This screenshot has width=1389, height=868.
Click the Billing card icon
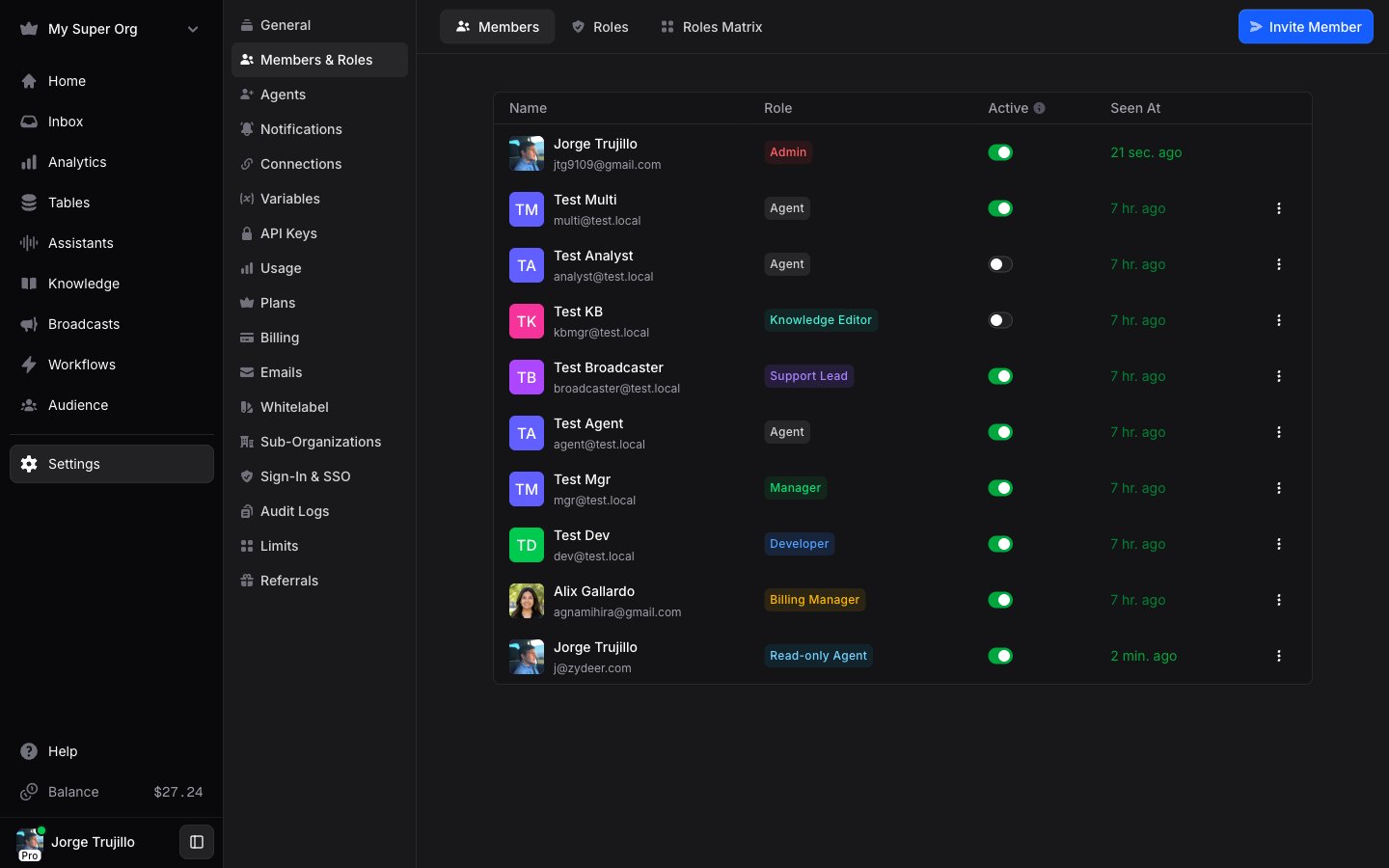point(247,338)
